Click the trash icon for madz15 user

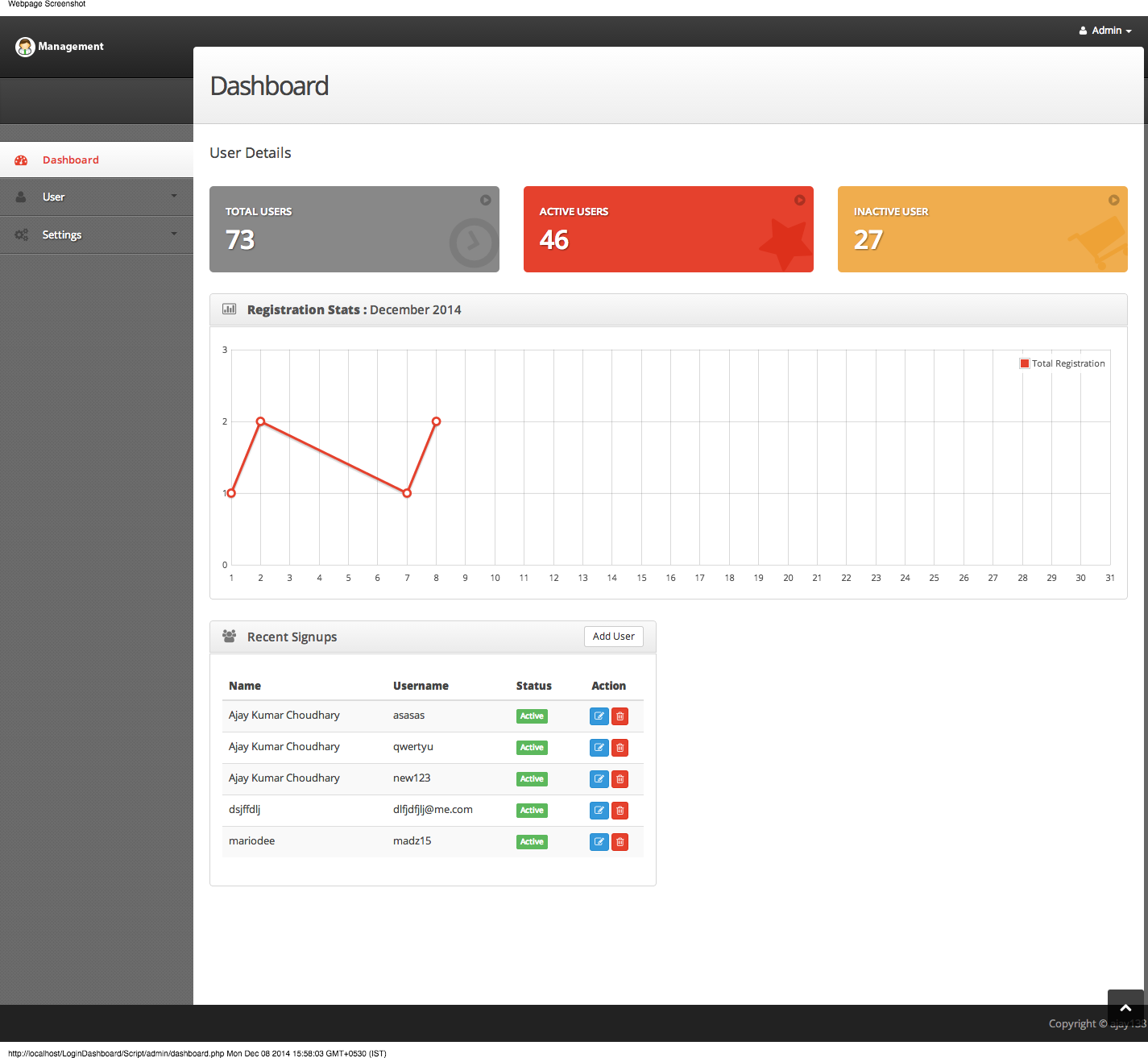pyautogui.click(x=619, y=841)
